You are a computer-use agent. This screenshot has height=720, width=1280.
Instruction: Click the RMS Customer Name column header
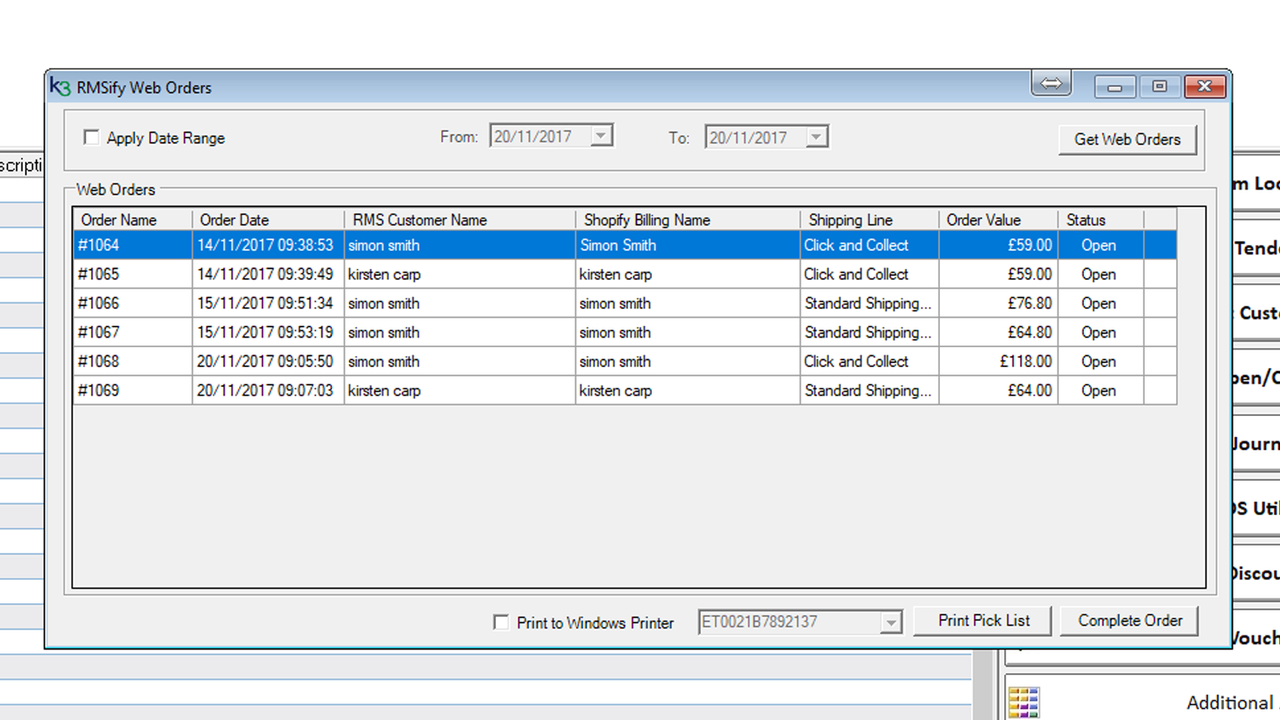[x=460, y=220]
